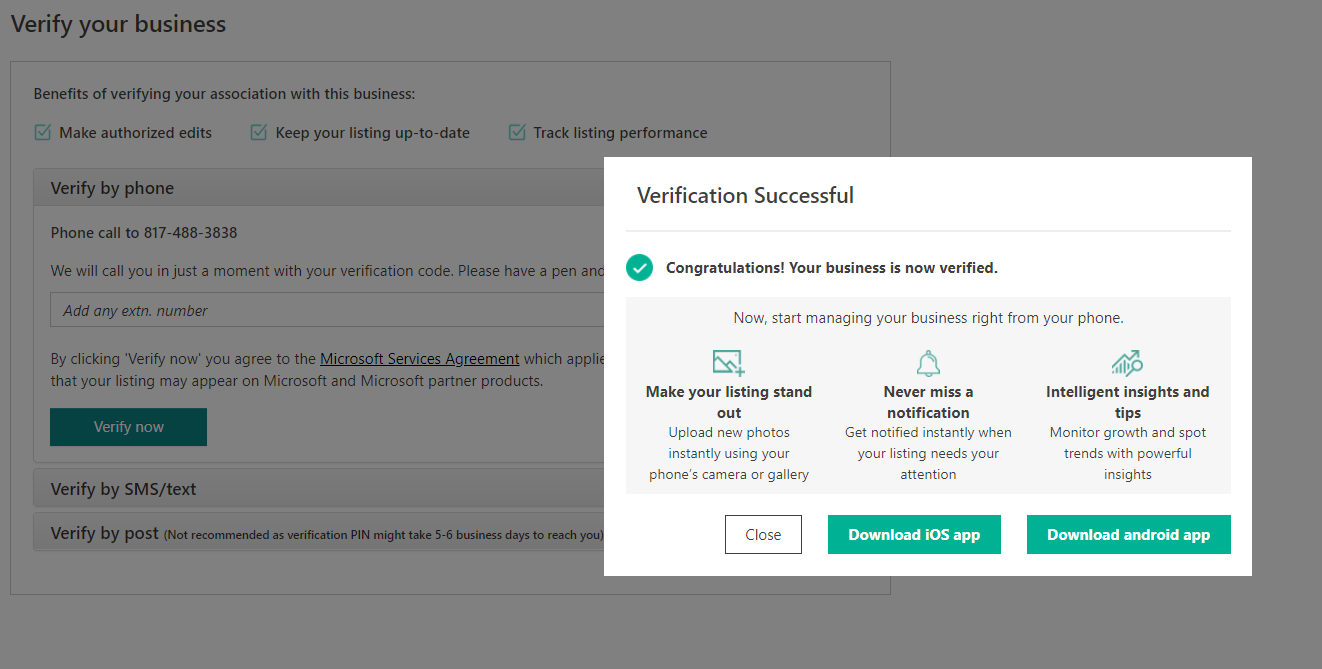Click the 'Download android app' button

coord(1129,534)
